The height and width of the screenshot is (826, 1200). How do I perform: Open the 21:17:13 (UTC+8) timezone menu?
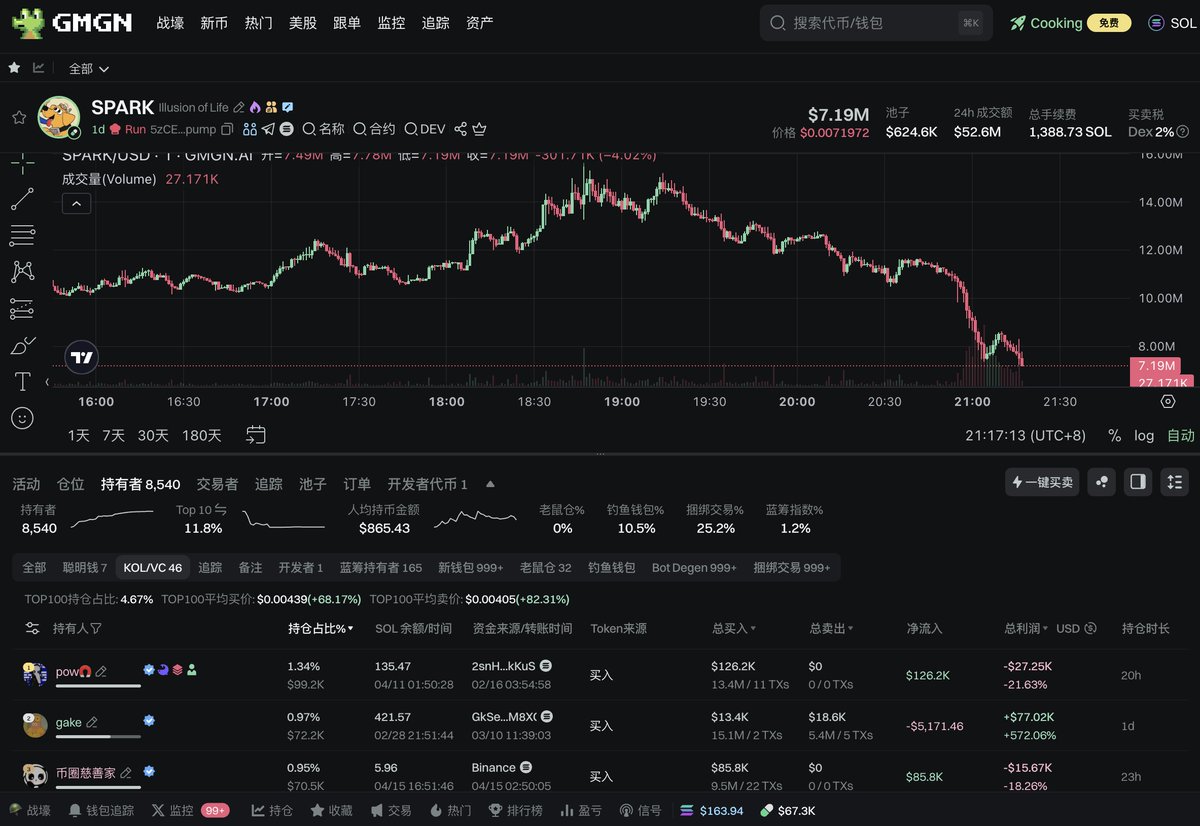(x=1026, y=435)
